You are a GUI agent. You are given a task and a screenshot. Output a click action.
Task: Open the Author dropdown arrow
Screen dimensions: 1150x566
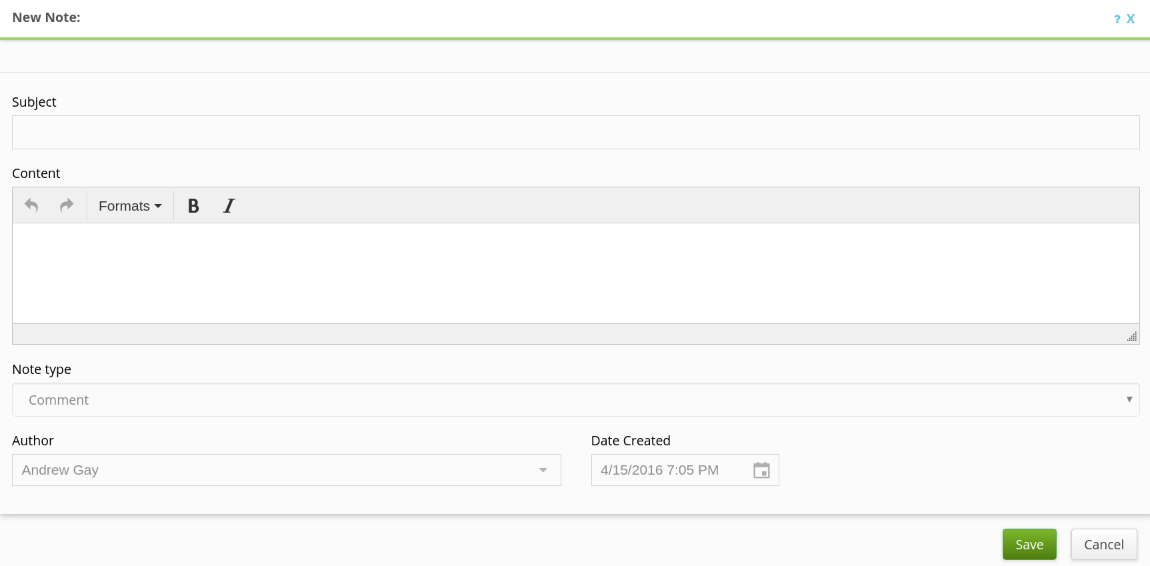coord(543,470)
